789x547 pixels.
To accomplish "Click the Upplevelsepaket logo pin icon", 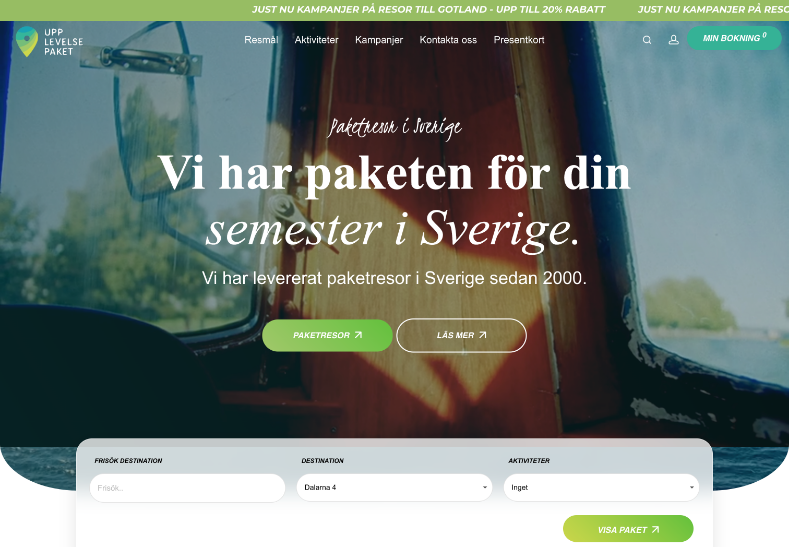I will [x=27, y=41].
